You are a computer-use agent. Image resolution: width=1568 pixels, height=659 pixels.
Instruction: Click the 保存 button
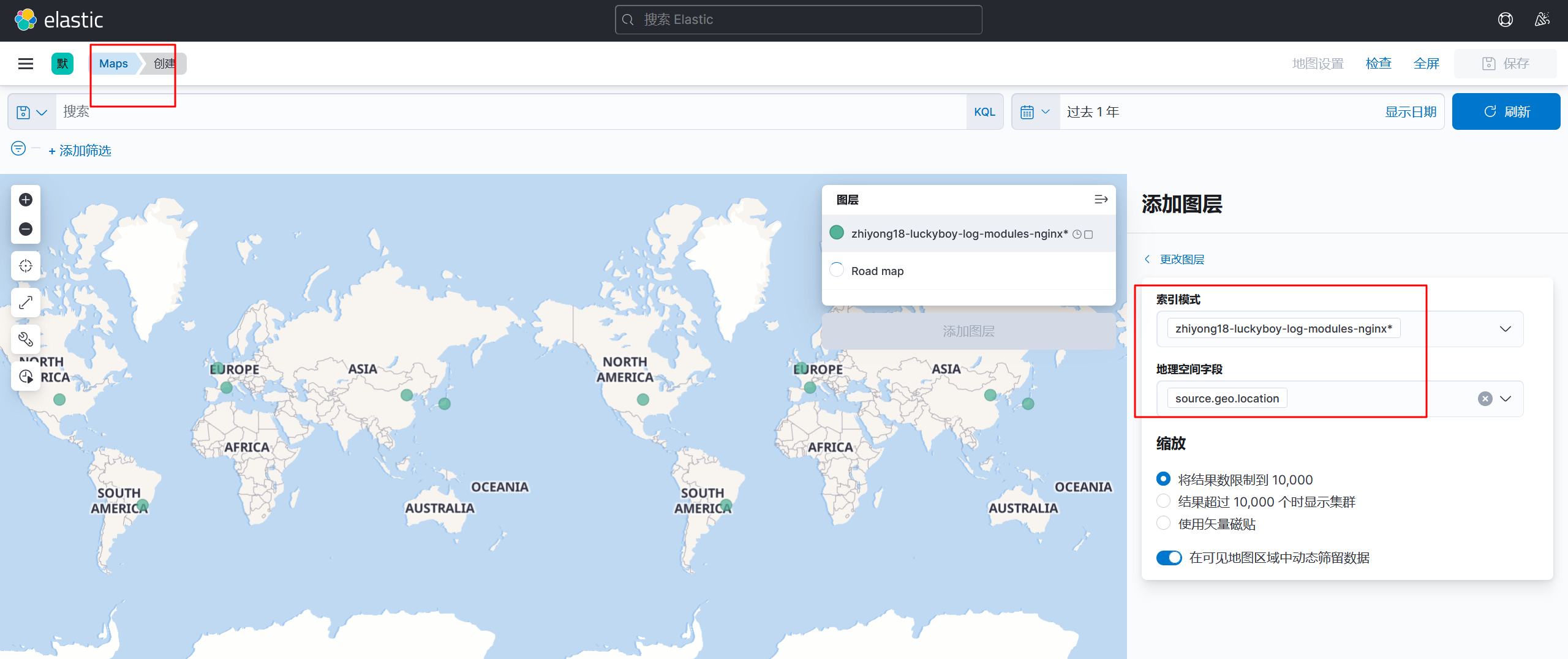tap(1506, 64)
